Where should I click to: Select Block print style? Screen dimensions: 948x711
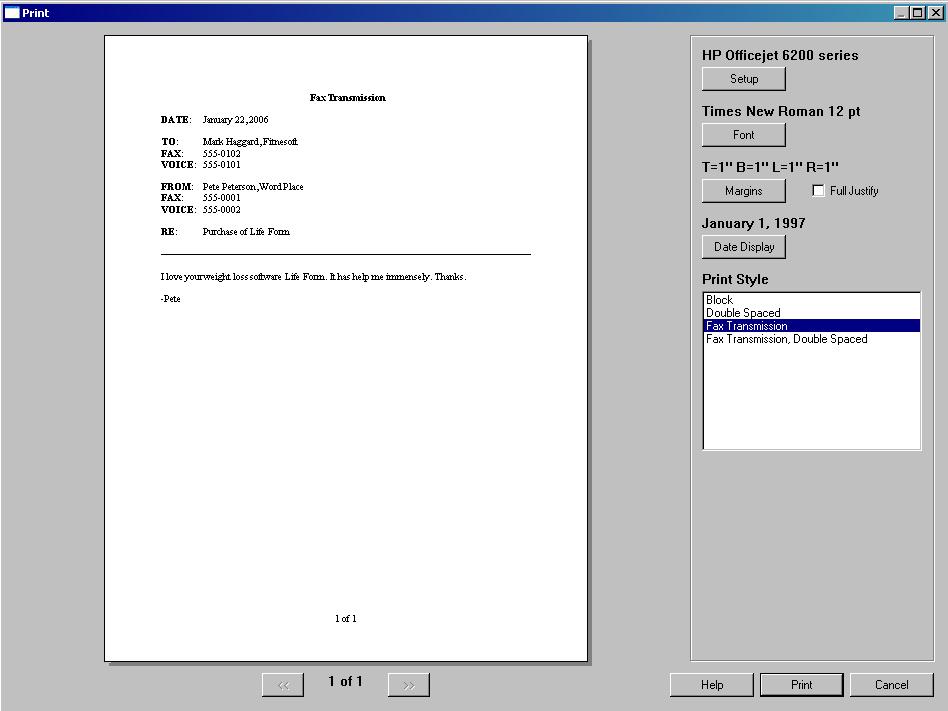pyautogui.click(x=719, y=300)
